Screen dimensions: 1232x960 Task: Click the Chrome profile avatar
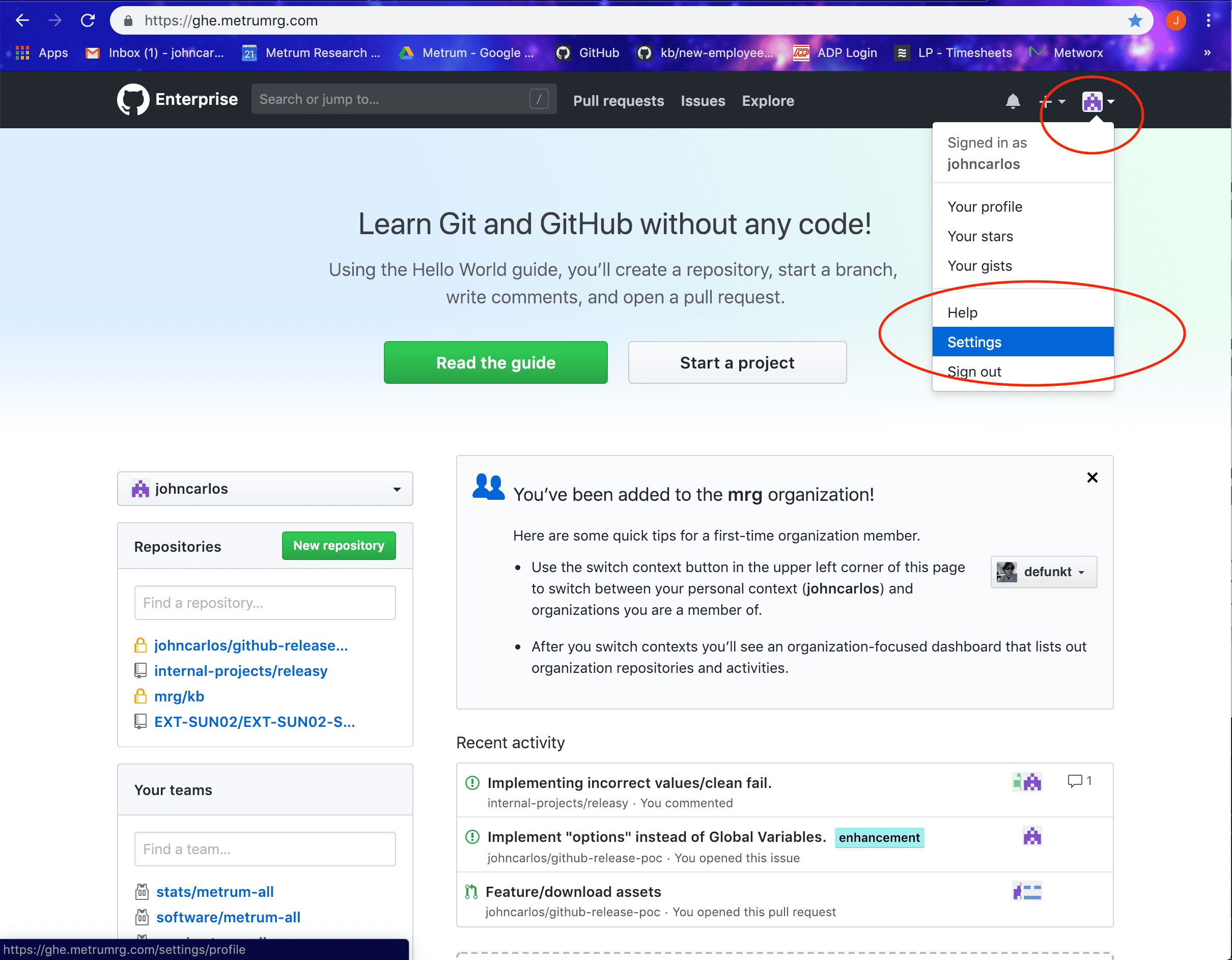pyautogui.click(x=1175, y=20)
